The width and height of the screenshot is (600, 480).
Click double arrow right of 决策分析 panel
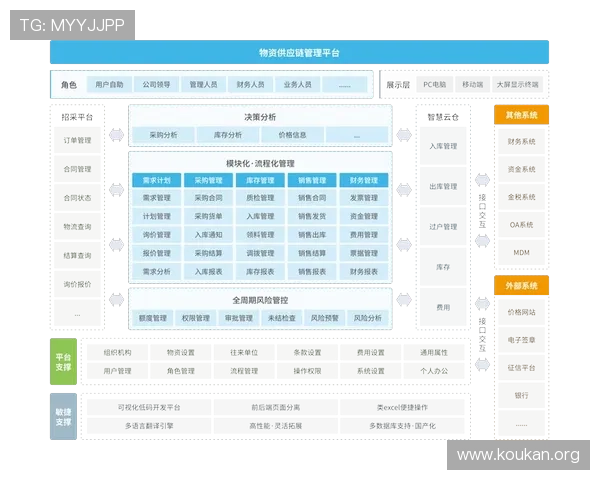pos(405,134)
